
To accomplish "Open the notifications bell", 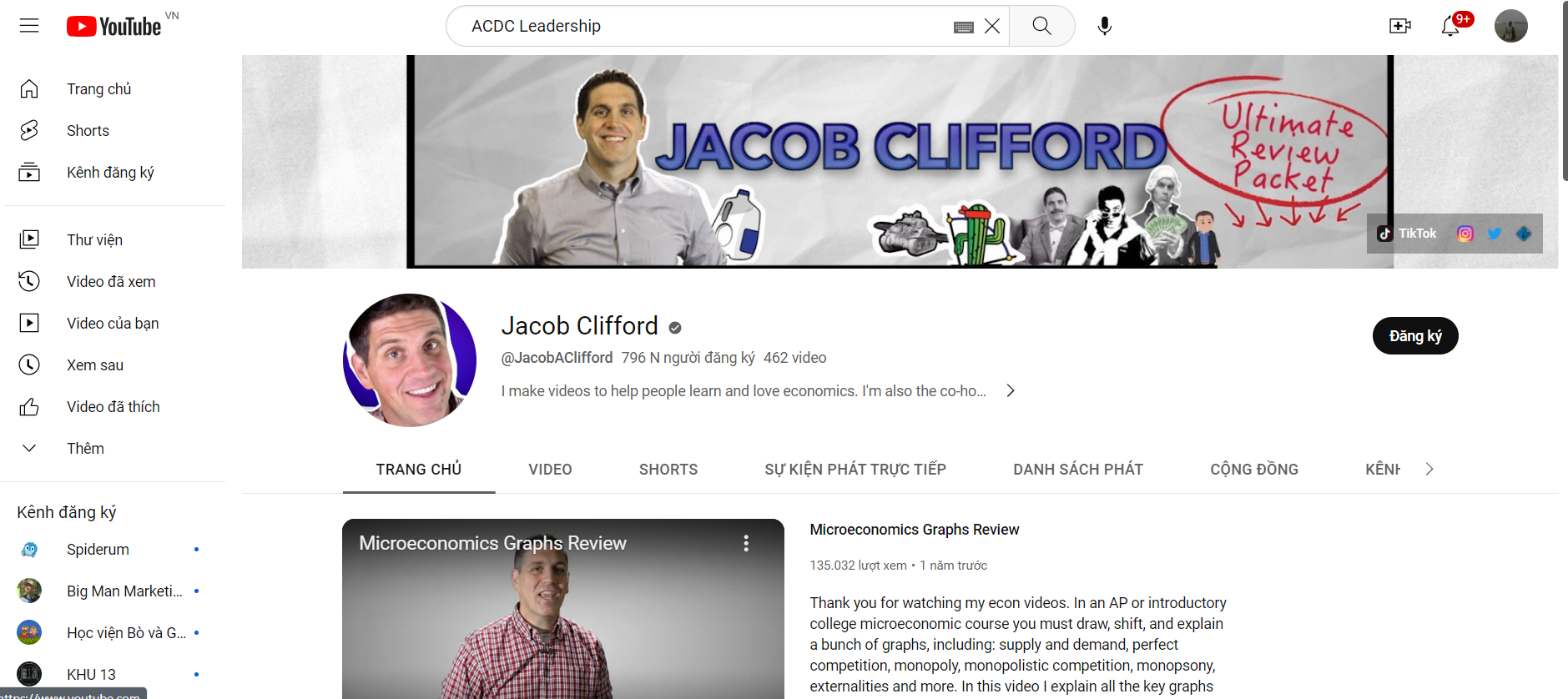I will click(x=1450, y=26).
